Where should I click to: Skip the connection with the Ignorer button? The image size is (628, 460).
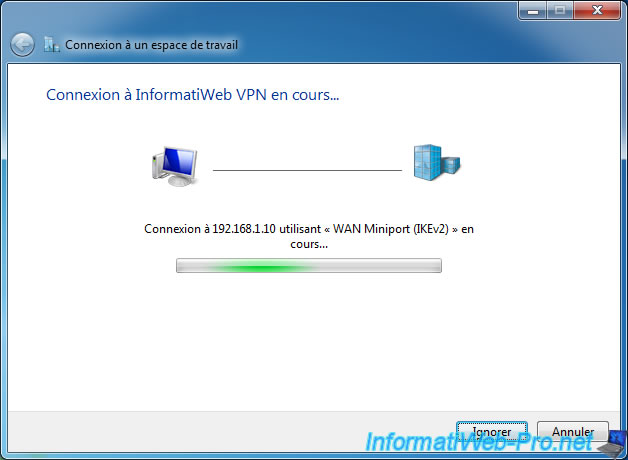click(492, 432)
